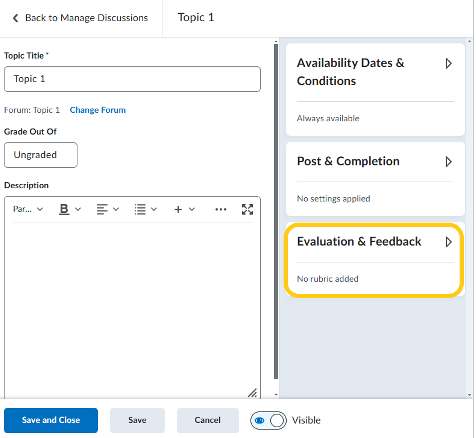Click the insert stuff plus icon
The width and height of the screenshot is (476, 438).
point(178,209)
